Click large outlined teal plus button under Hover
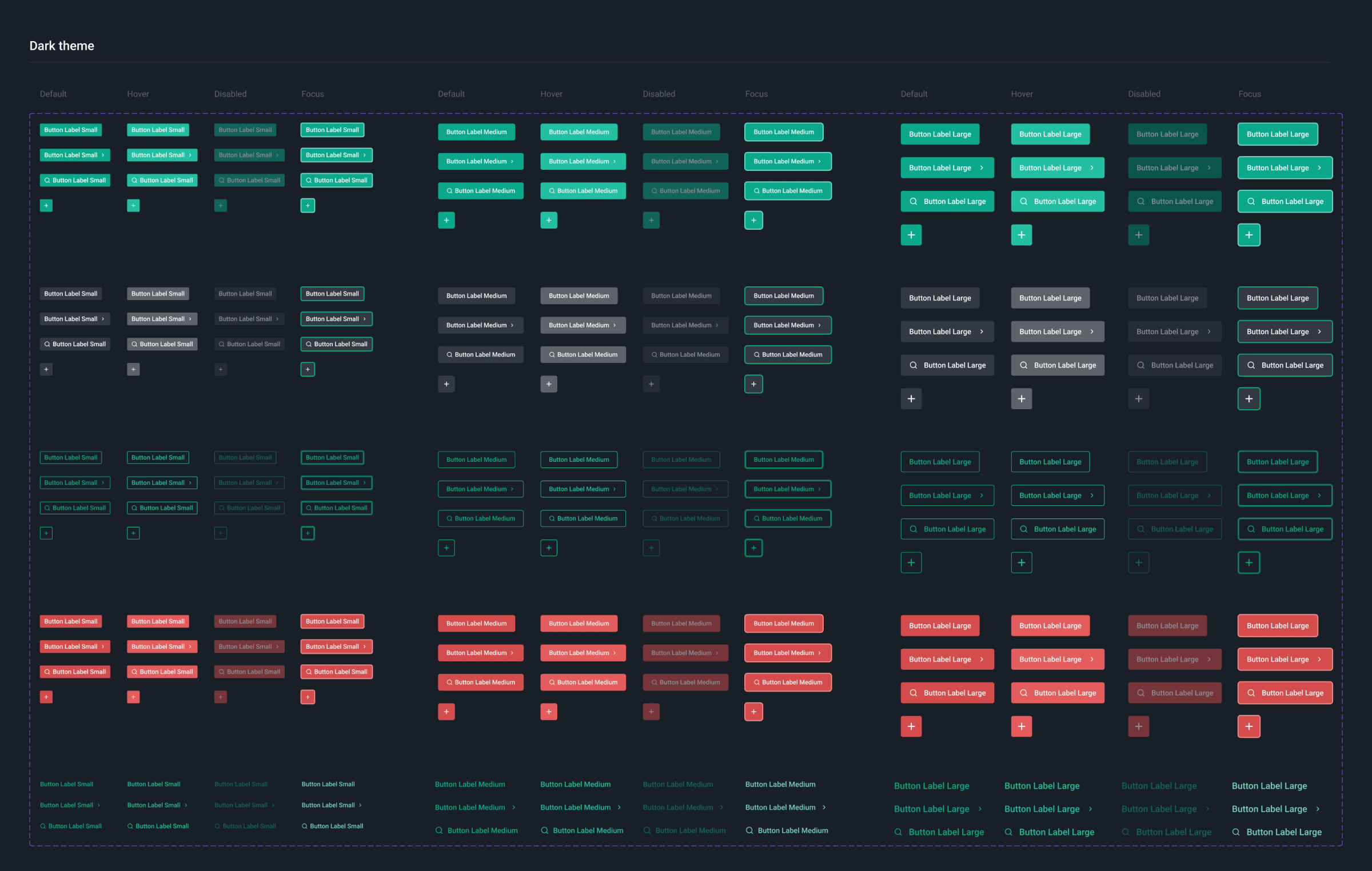The height and width of the screenshot is (871, 1372). pyautogui.click(x=1021, y=563)
